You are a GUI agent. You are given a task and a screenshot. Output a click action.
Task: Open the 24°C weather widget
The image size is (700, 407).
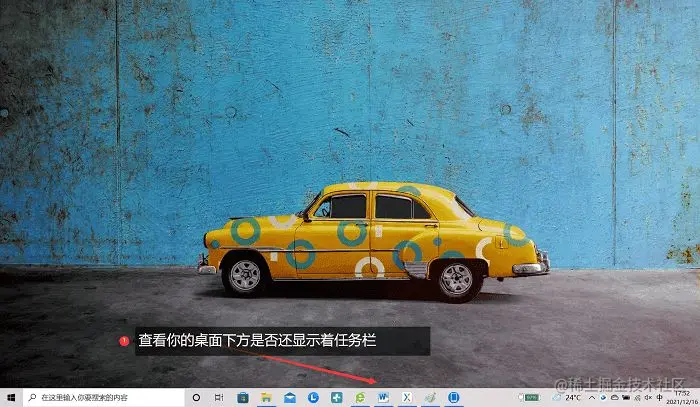pos(567,397)
